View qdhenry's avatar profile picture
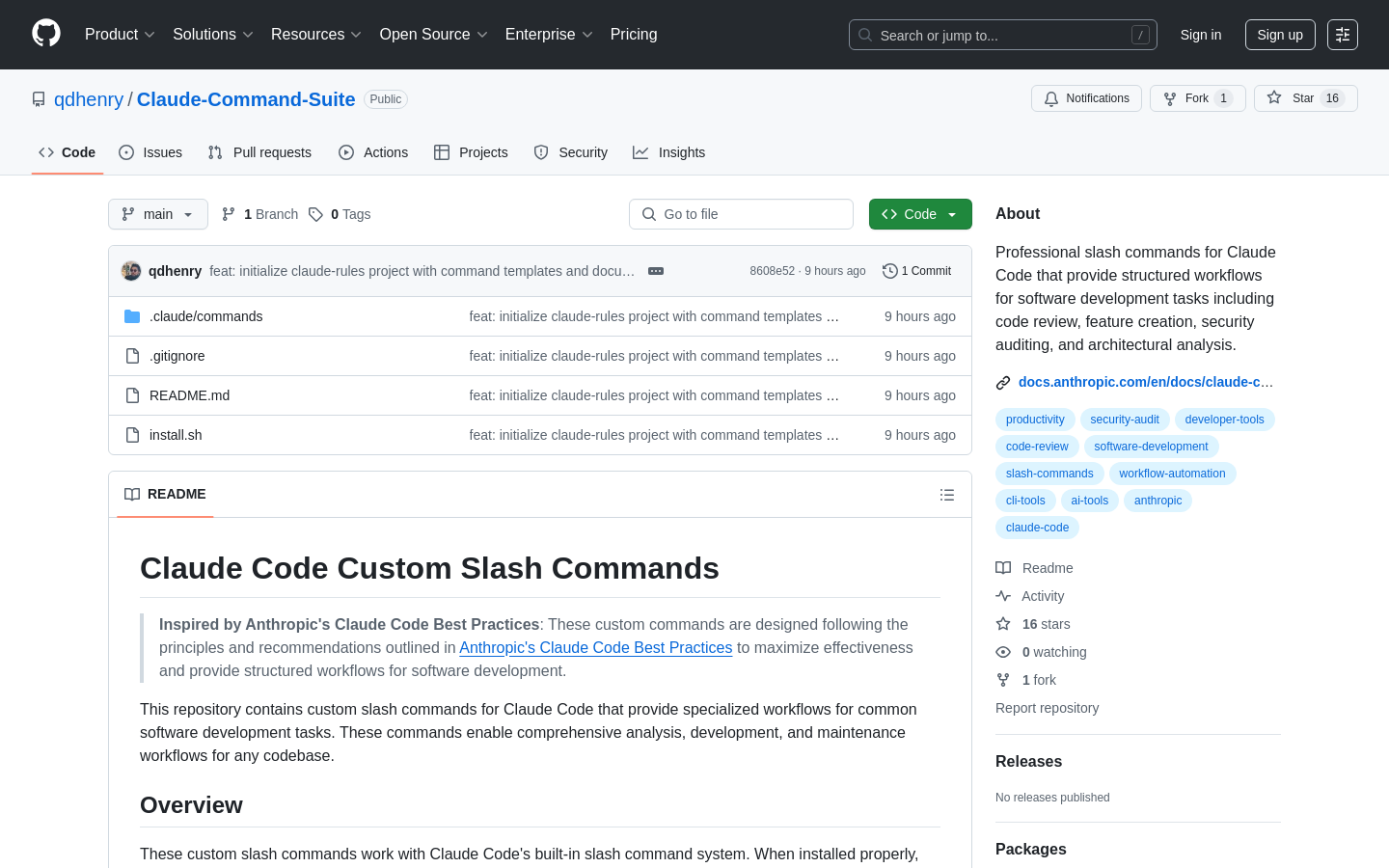The width and height of the screenshot is (1389, 868). click(x=131, y=271)
